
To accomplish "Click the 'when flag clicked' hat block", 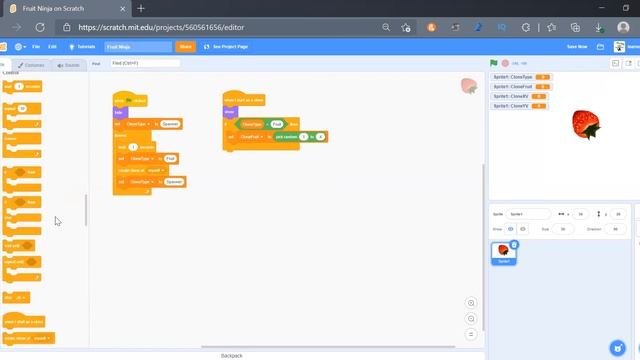I will click(130, 99).
